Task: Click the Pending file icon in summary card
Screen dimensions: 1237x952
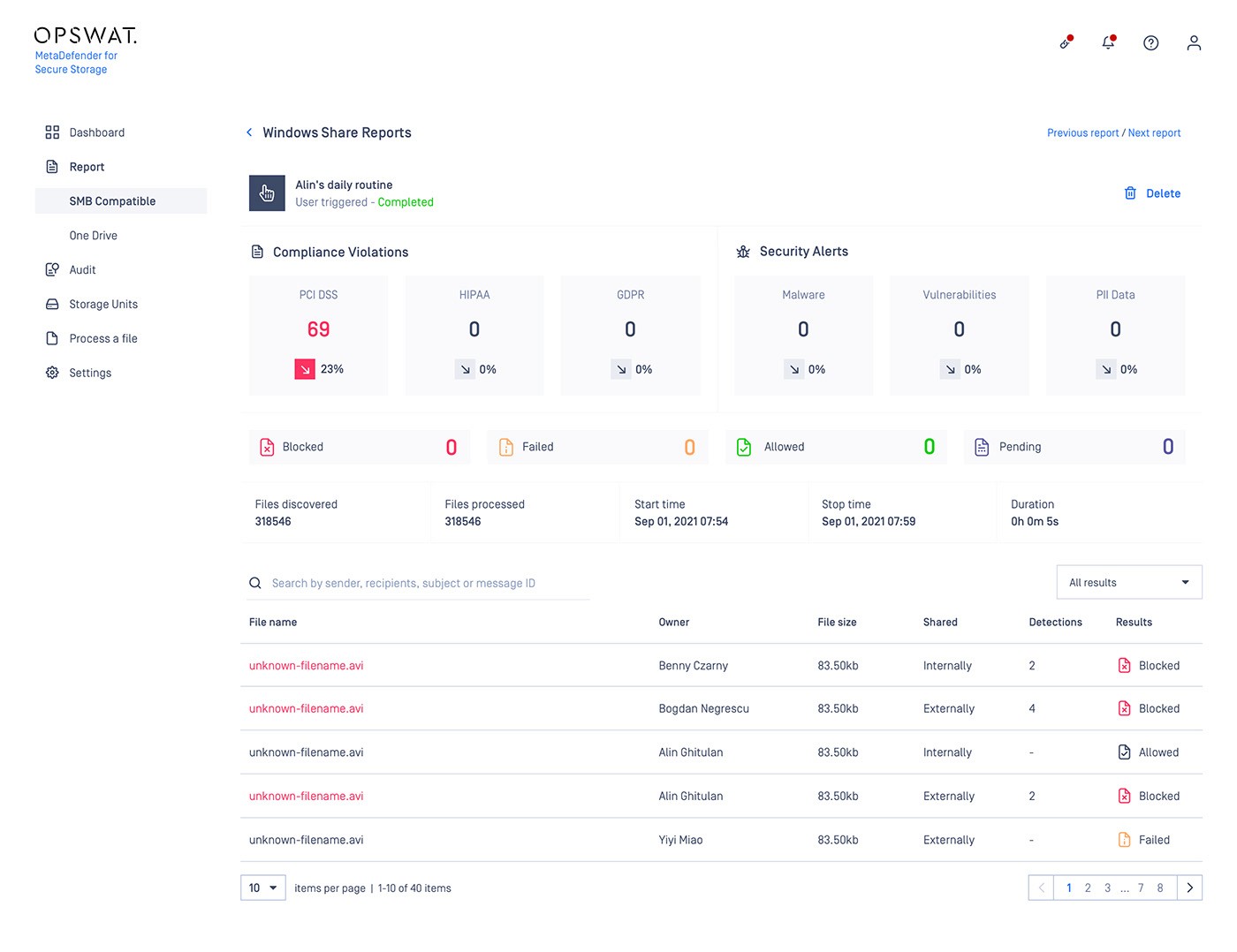Action: pos(982,447)
